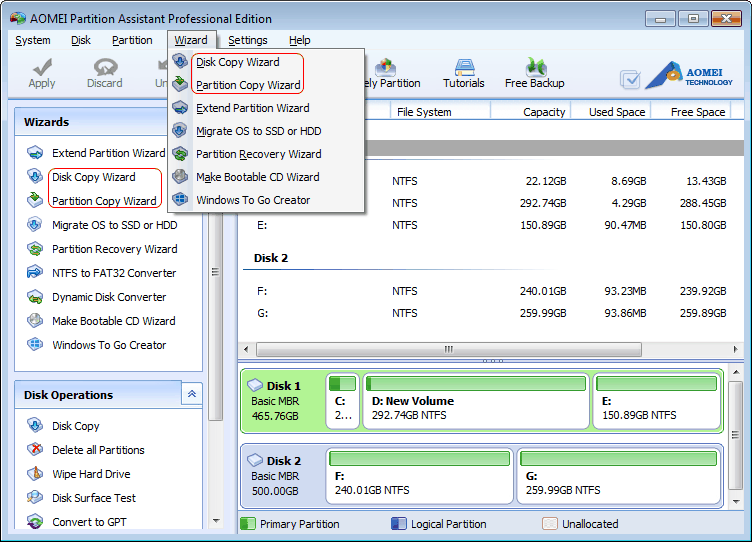Open the Partition menu
The width and height of the screenshot is (752, 542).
coord(132,40)
